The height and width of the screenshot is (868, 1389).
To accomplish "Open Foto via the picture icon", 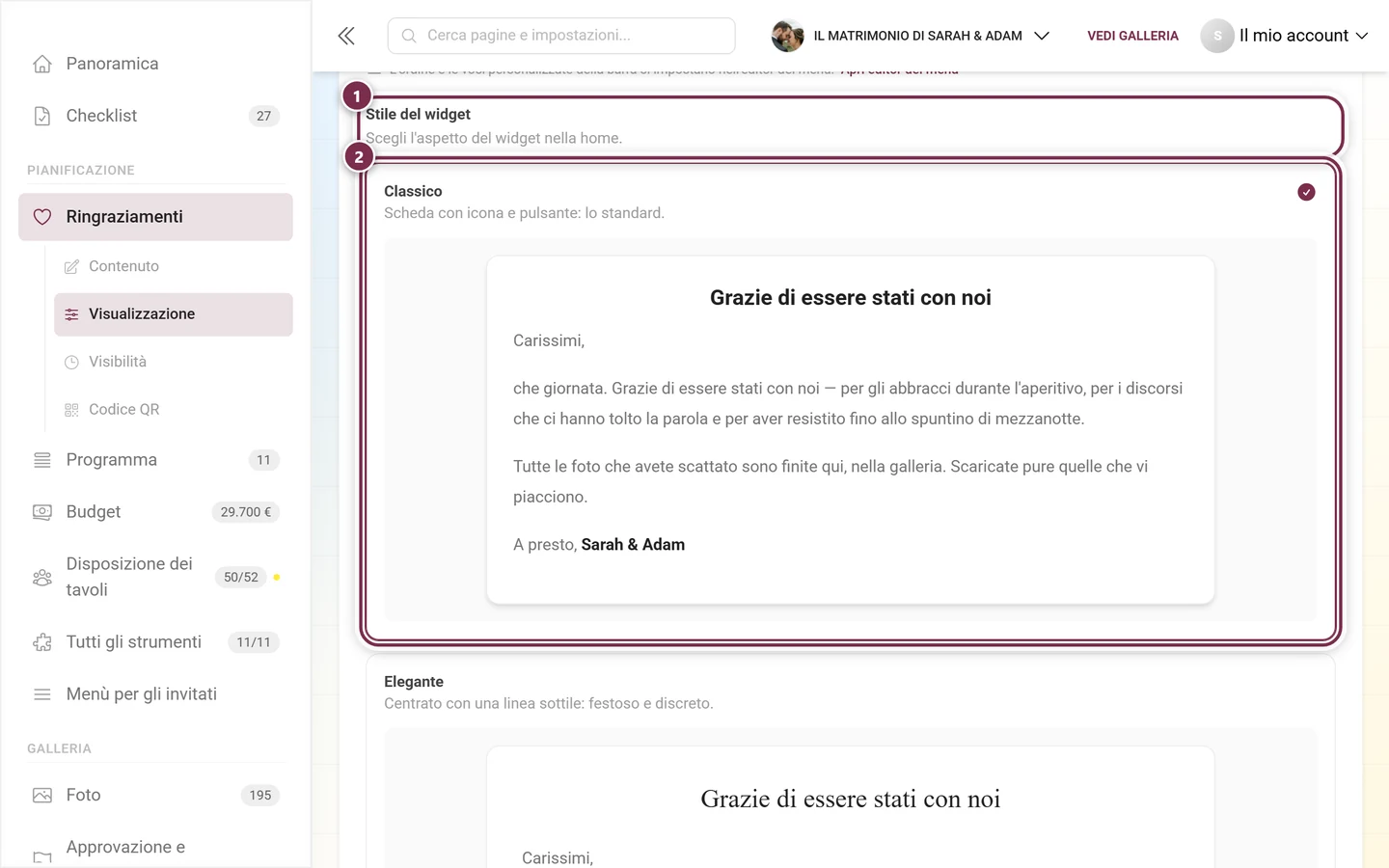I will 42,796.
